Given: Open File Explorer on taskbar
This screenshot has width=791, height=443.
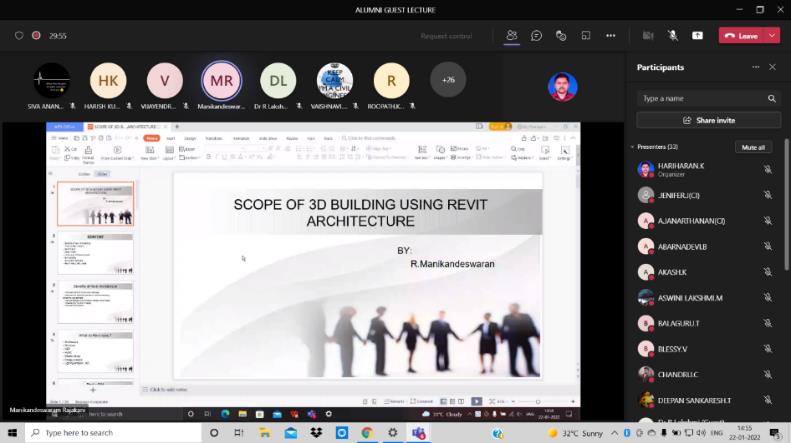Looking at the screenshot, I should (x=265, y=433).
